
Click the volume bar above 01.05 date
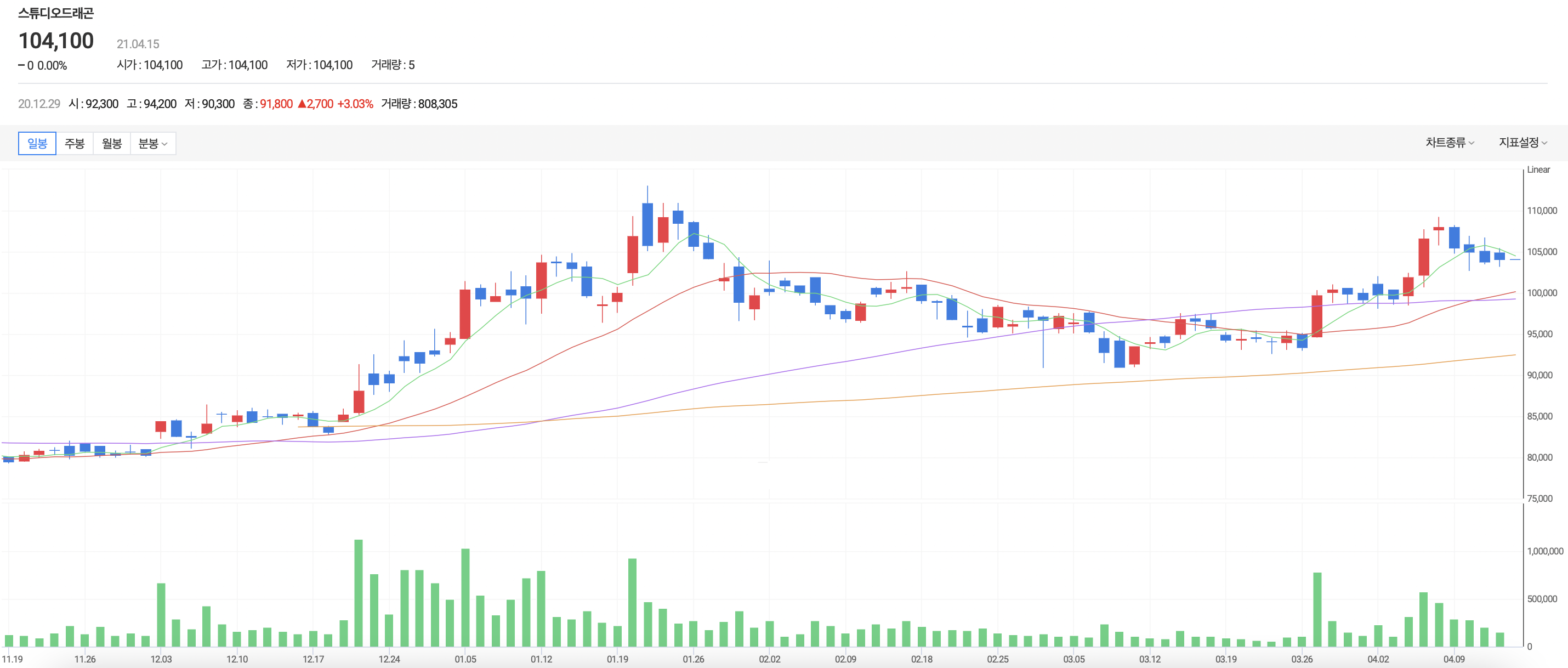coord(465,597)
